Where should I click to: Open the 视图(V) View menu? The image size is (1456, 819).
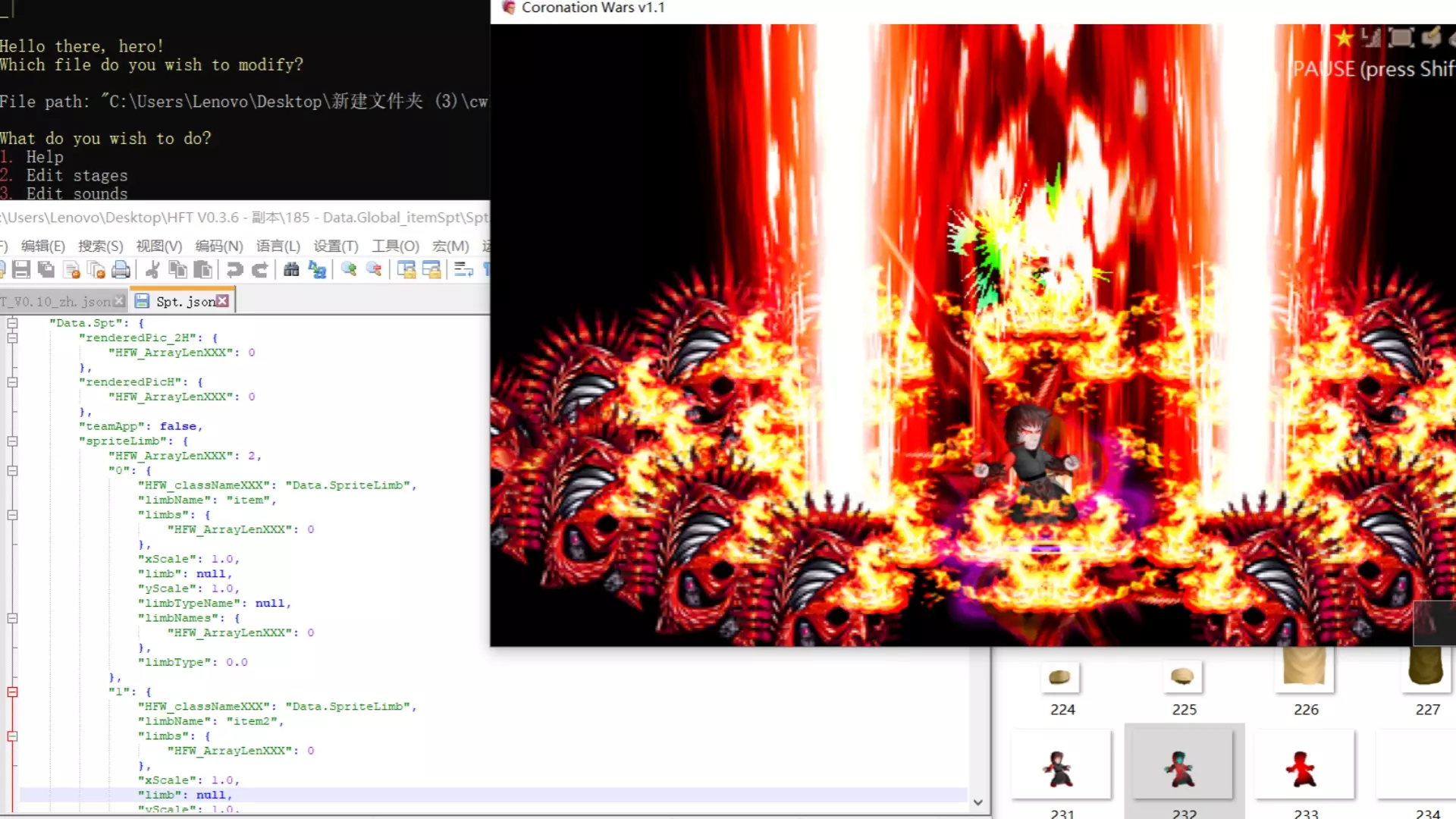coord(159,246)
